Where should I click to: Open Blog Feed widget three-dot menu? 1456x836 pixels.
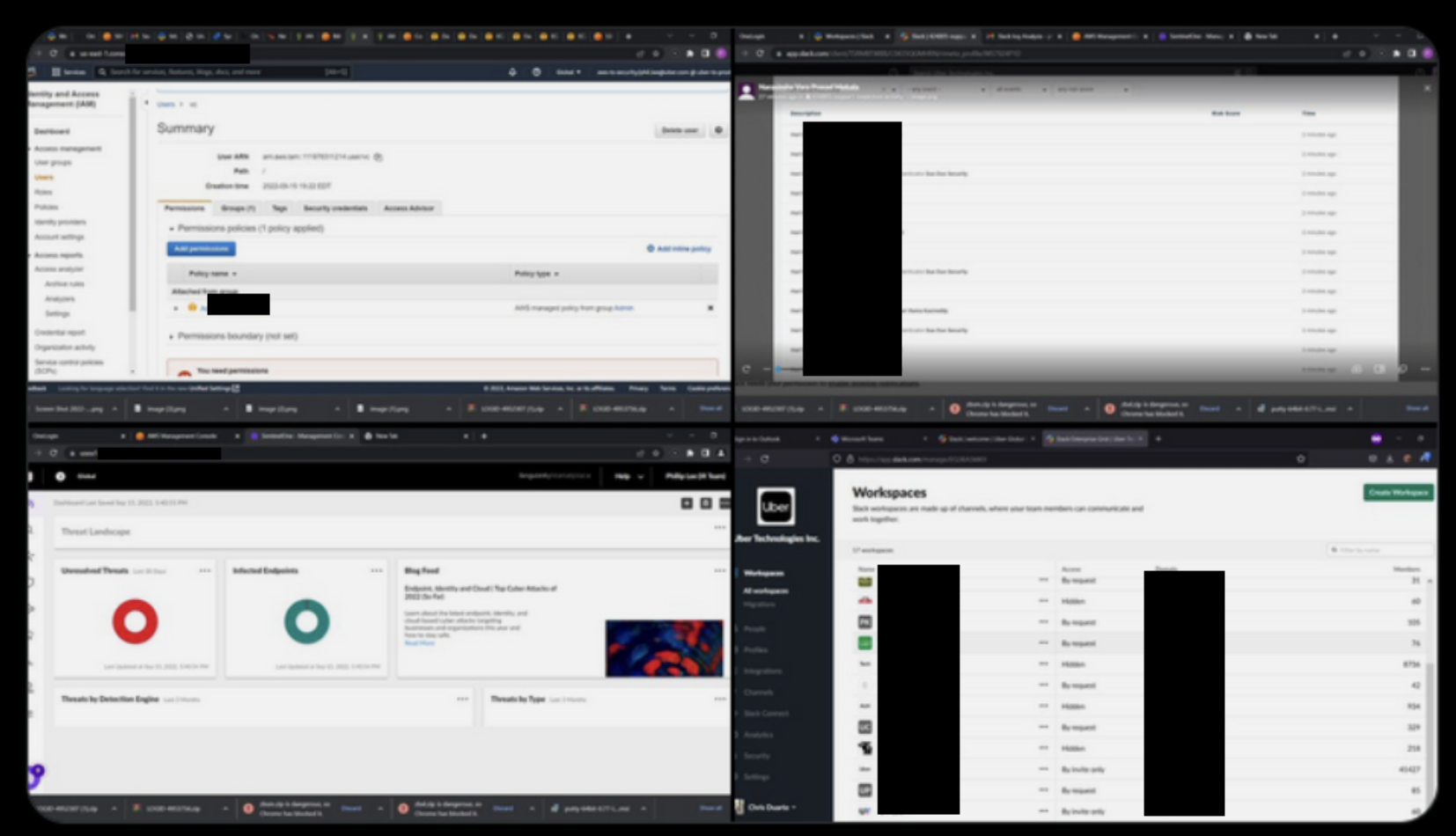pyautogui.click(x=719, y=570)
